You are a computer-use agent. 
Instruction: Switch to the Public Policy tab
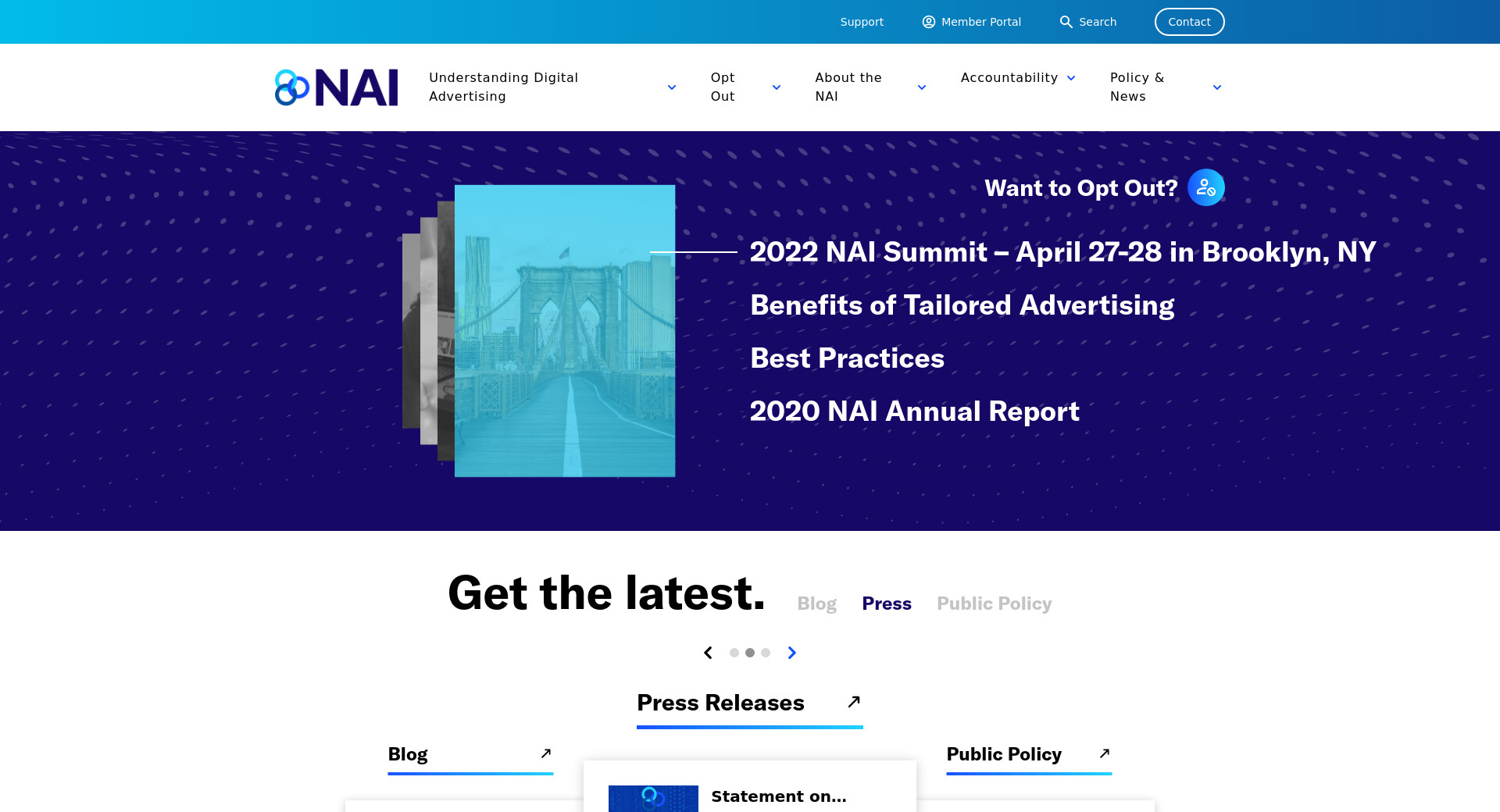(995, 604)
